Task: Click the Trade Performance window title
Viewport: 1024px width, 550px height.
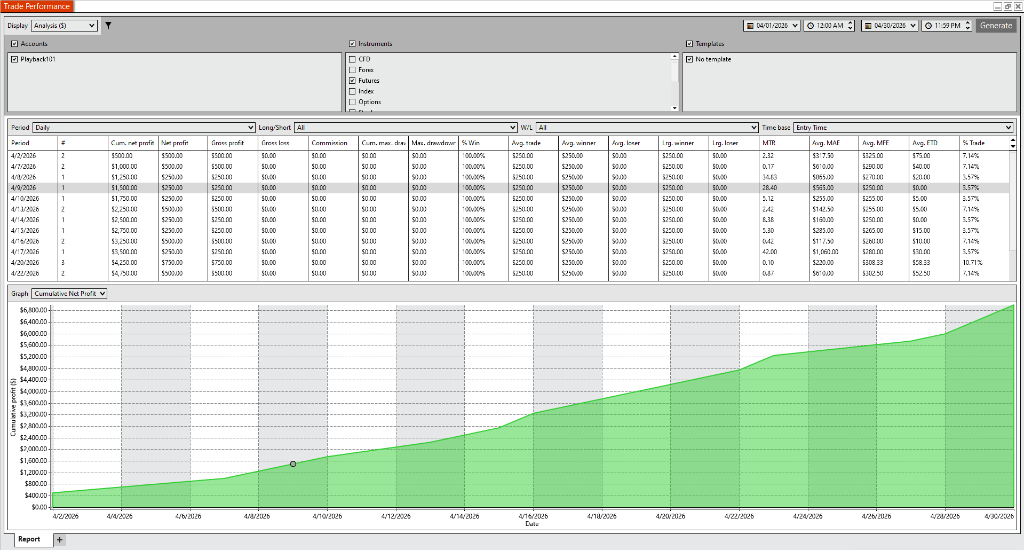Action: point(37,7)
